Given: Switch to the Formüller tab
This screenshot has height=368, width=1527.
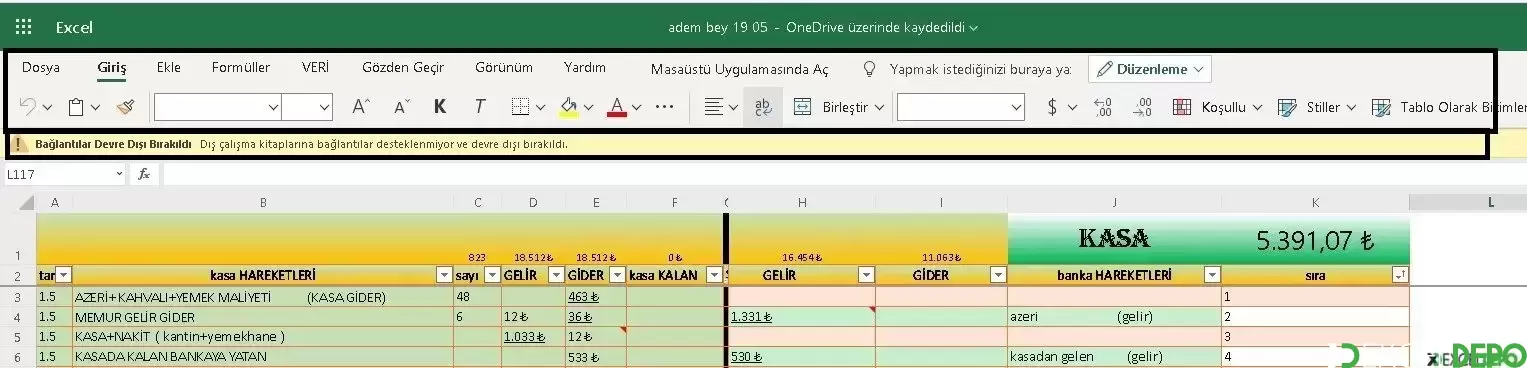Looking at the screenshot, I should pyautogui.click(x=241, y=68).
